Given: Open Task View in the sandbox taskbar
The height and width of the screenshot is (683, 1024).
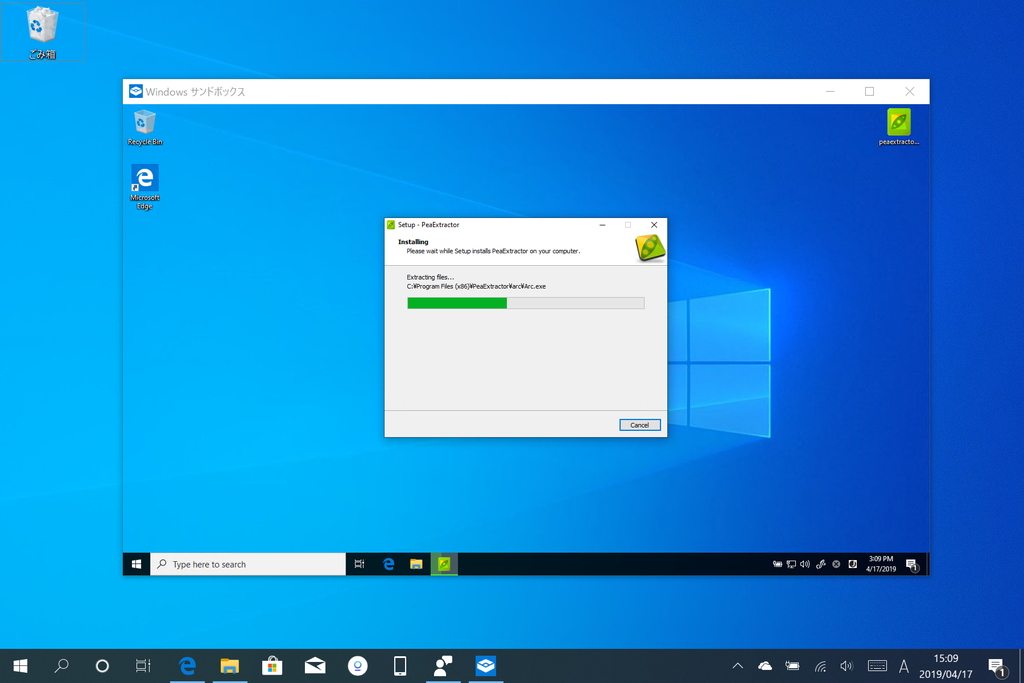Looking at the screenshot, I should (359, 563).
